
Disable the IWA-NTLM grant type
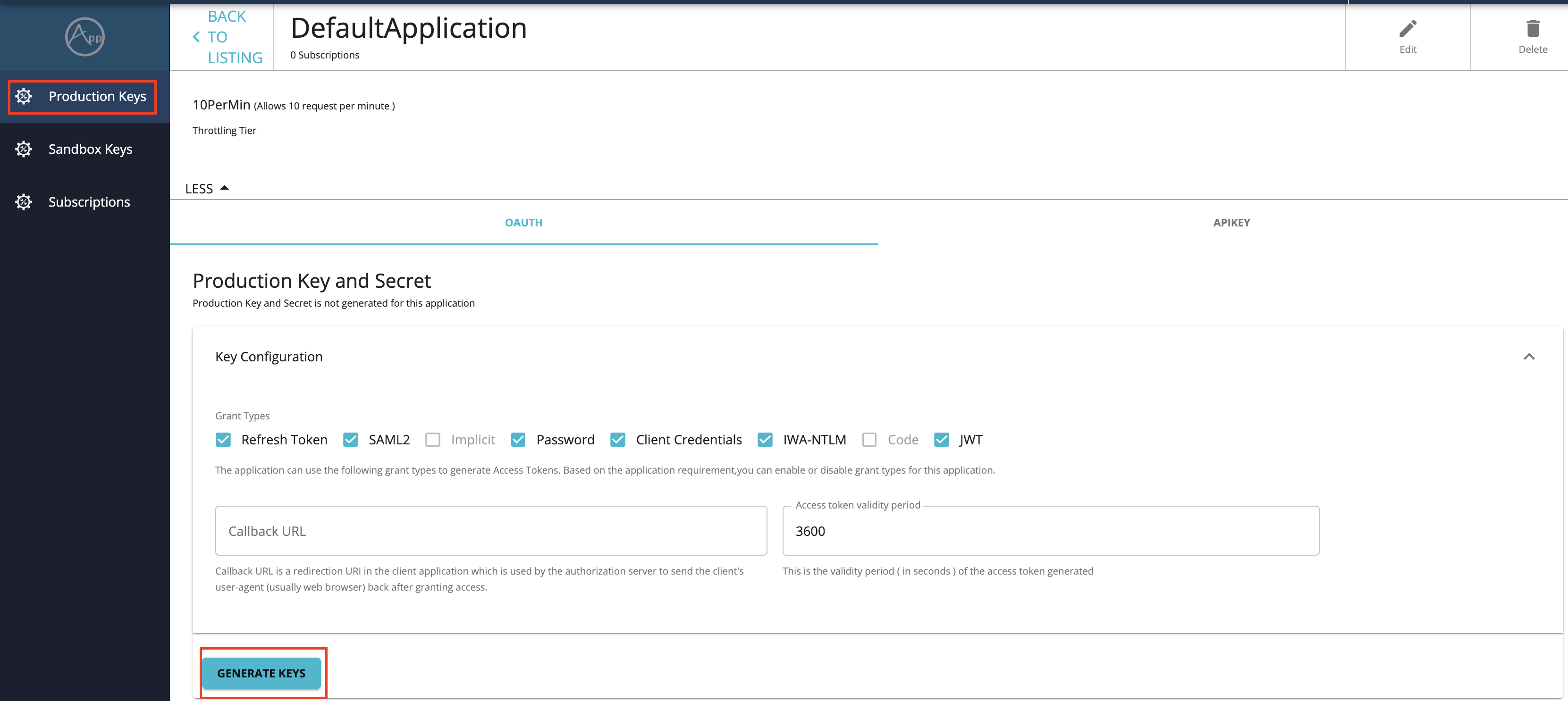(x=765, y=439)
